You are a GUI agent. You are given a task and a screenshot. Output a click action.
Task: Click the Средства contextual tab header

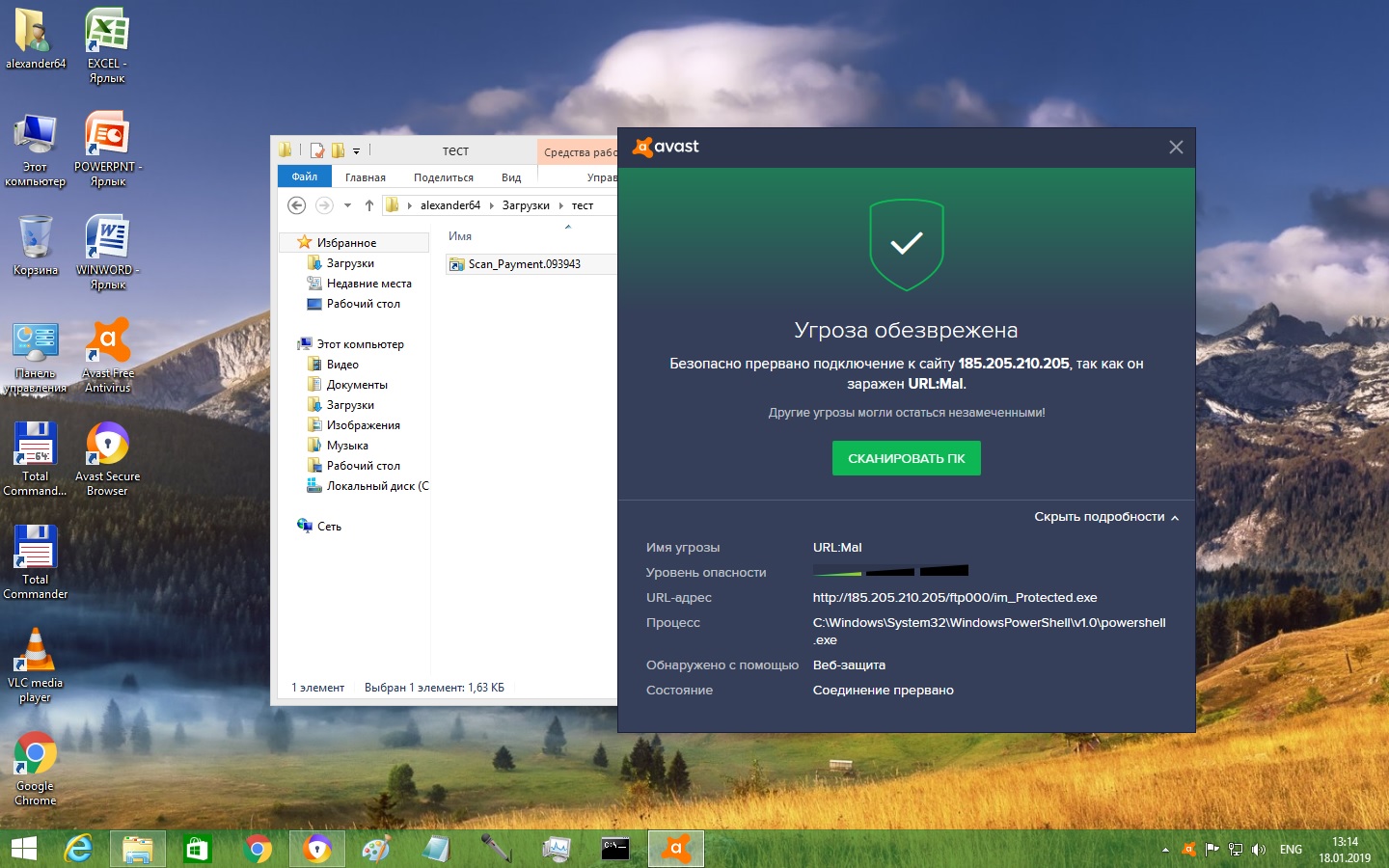578,151
